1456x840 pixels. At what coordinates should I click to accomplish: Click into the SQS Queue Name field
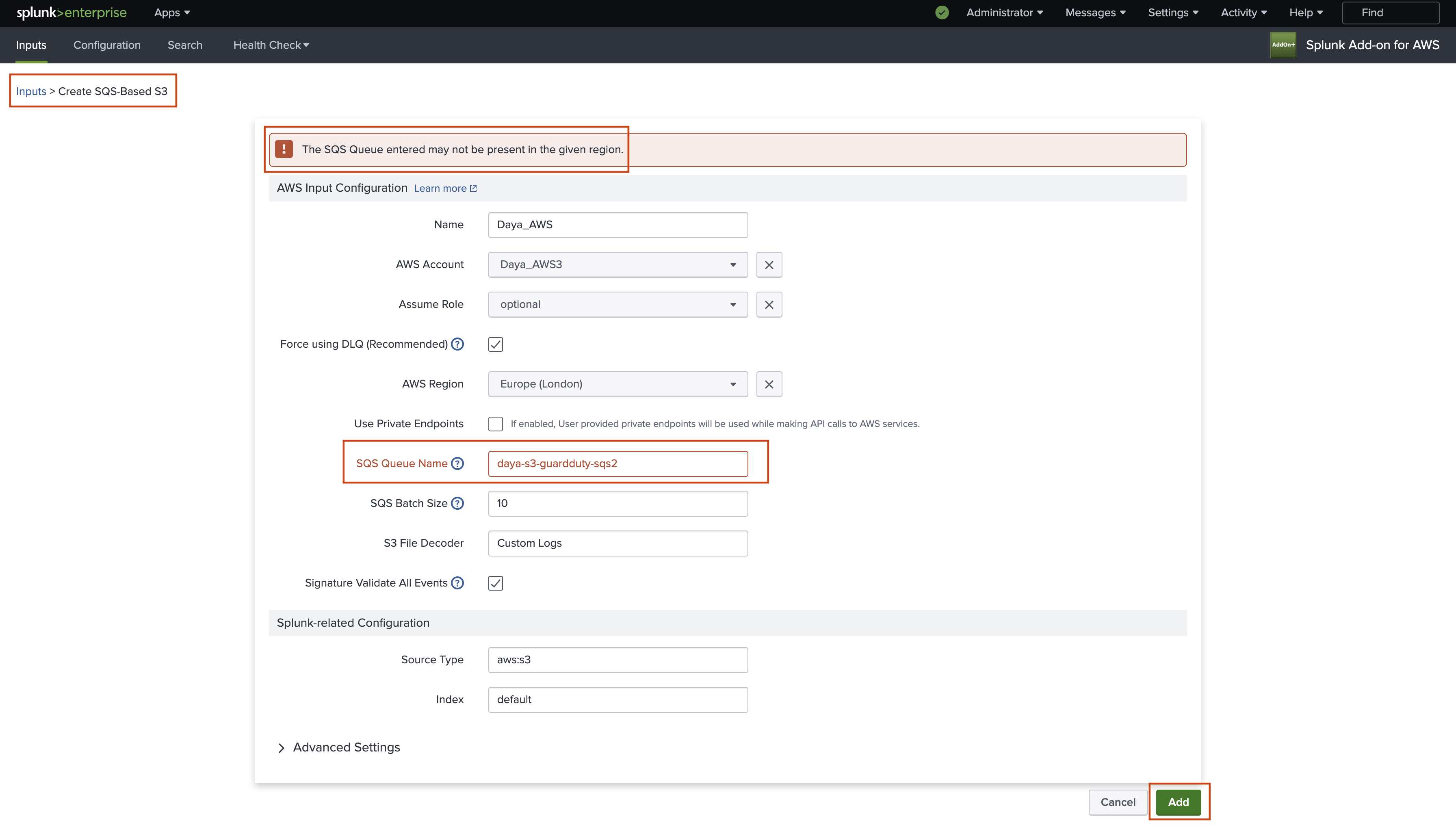pos(617,464)
